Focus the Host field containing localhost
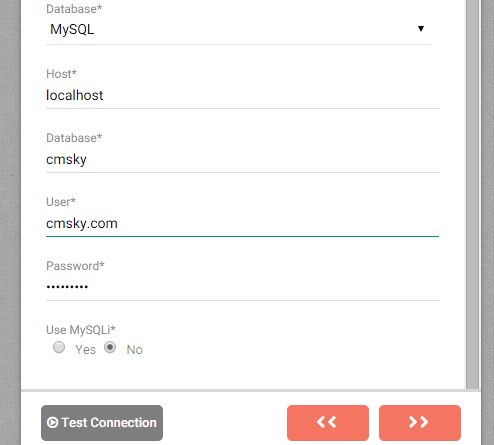Screen dimensions: 494x445 pos(242,95)
